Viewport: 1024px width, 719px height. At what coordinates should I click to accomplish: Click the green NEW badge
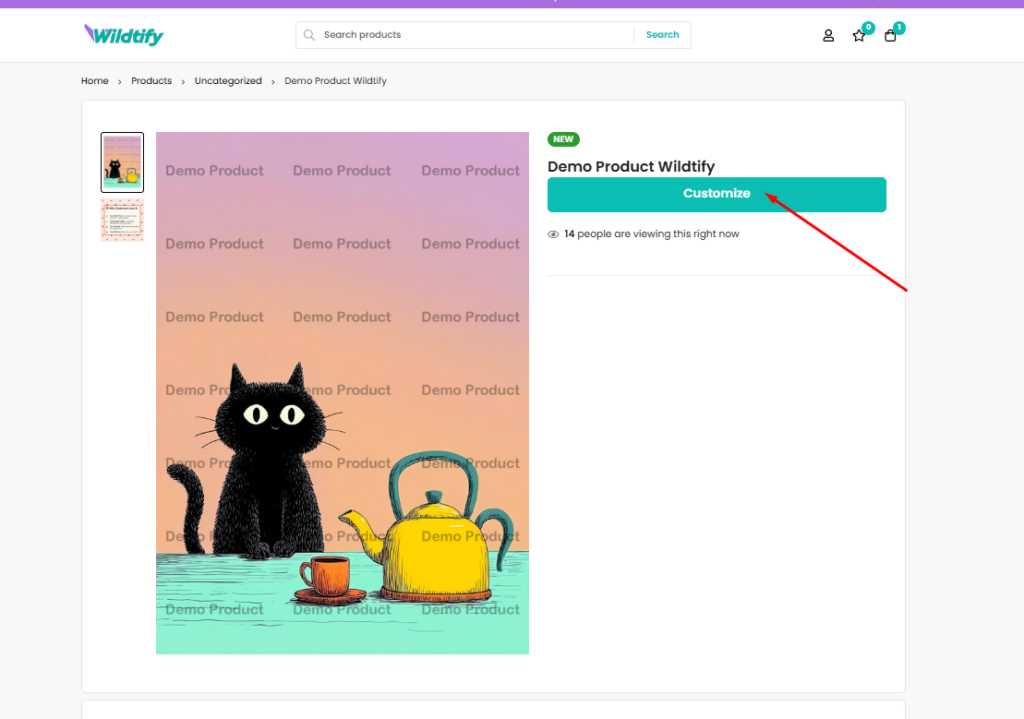click(x=563, y=140)
